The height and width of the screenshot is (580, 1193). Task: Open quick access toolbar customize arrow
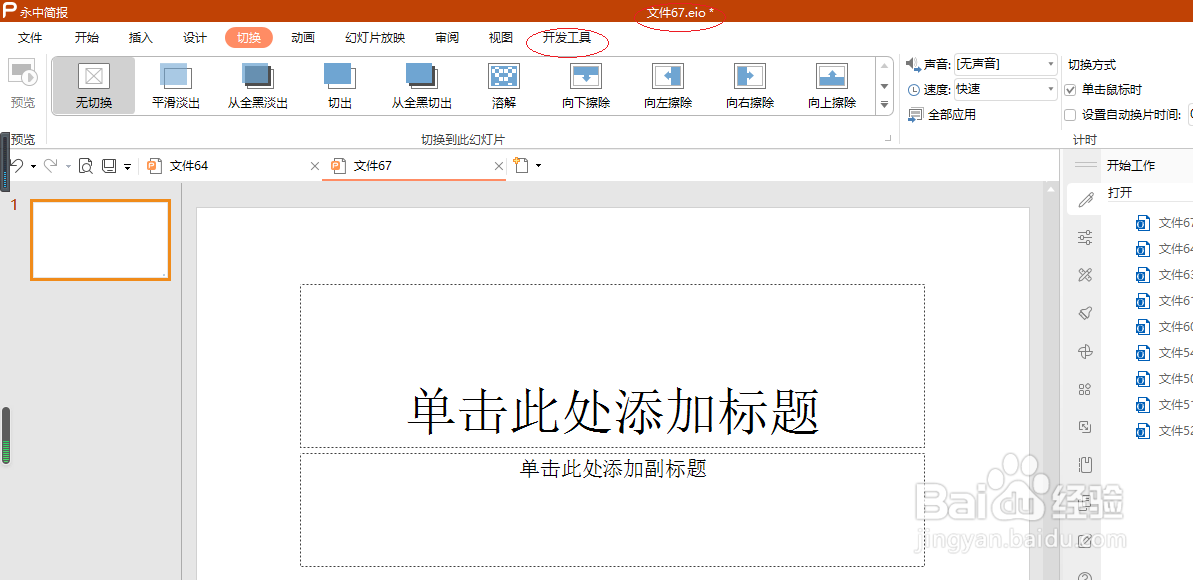pos(127,166)
